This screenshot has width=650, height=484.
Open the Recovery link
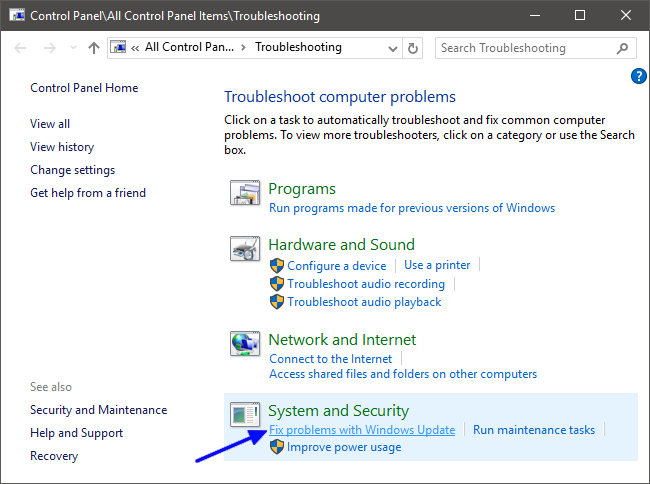point(54,456)
